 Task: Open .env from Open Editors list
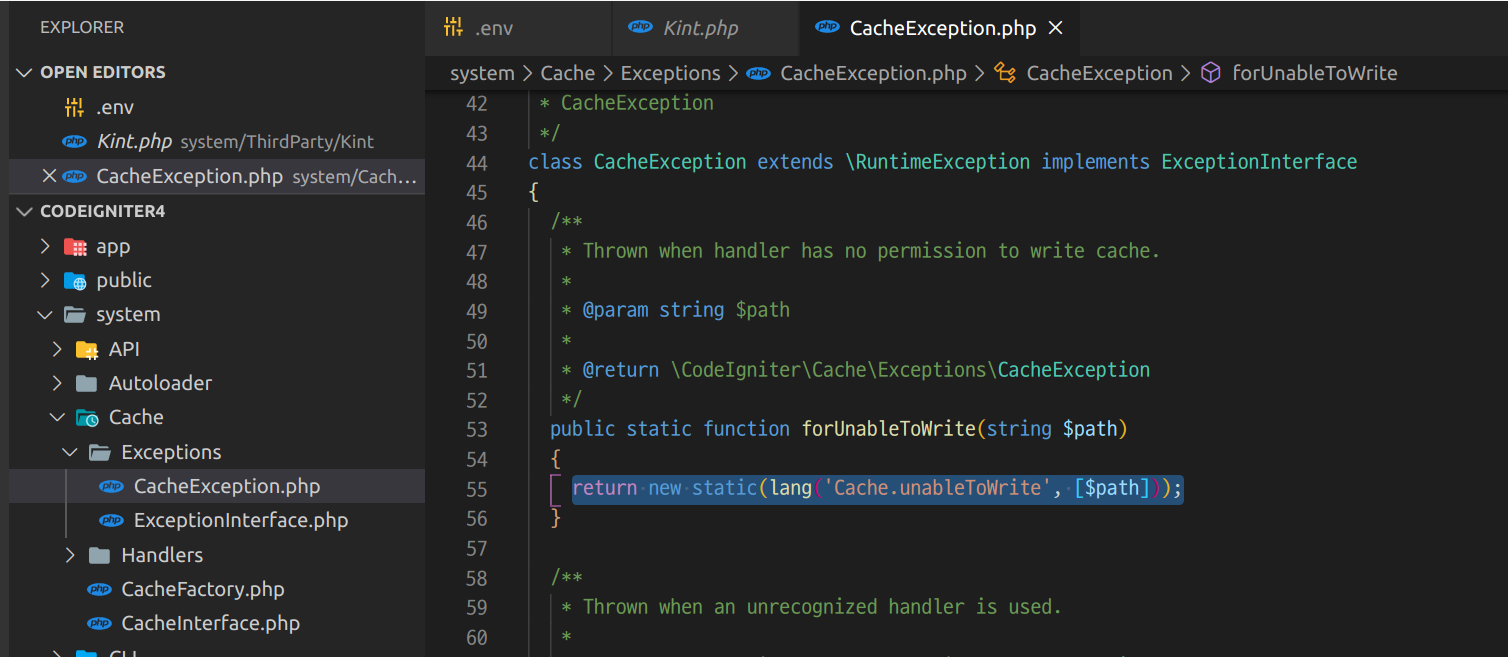pos(217,107)
